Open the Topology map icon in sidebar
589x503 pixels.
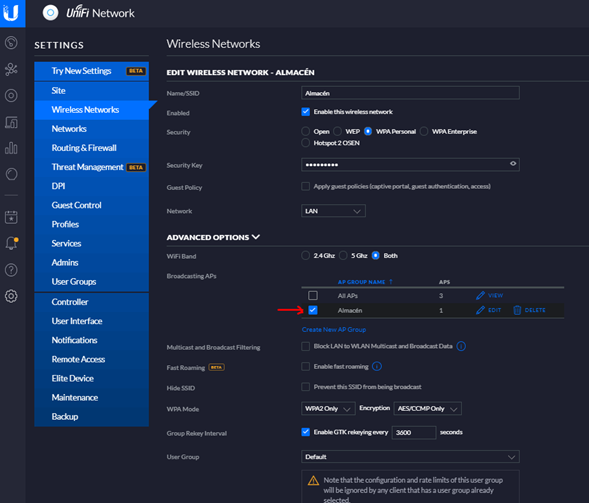pos(11,69)
